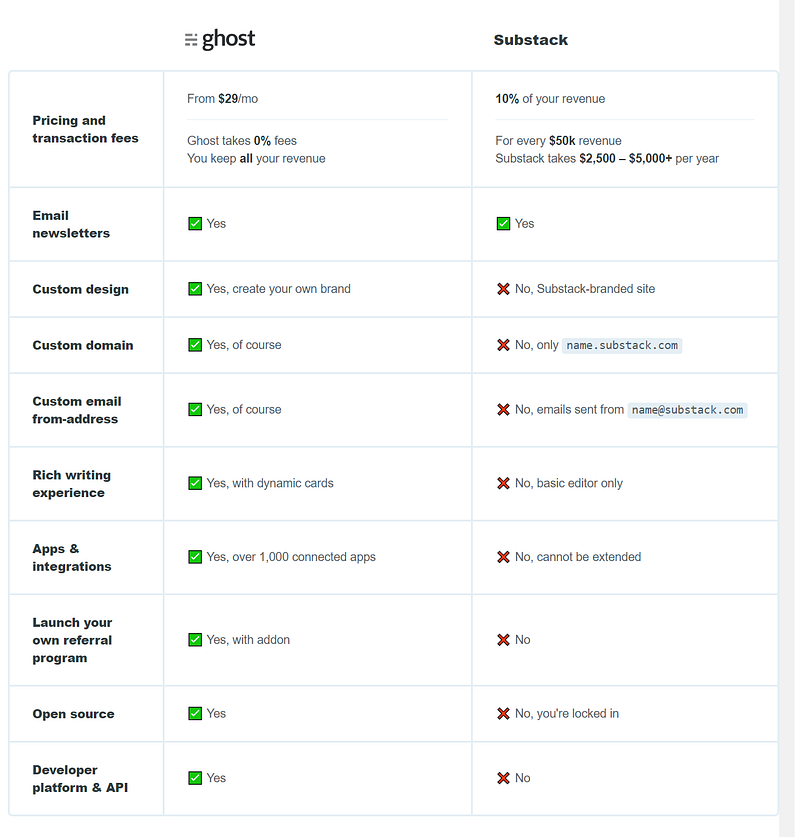The image size is (800, 837).
Task: Click green check beside 'Yes, with addon'
Action: tap(195, 639)
